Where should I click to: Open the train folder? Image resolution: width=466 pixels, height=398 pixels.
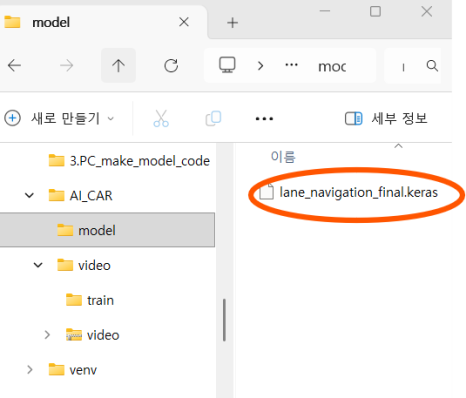click(90, 300)
